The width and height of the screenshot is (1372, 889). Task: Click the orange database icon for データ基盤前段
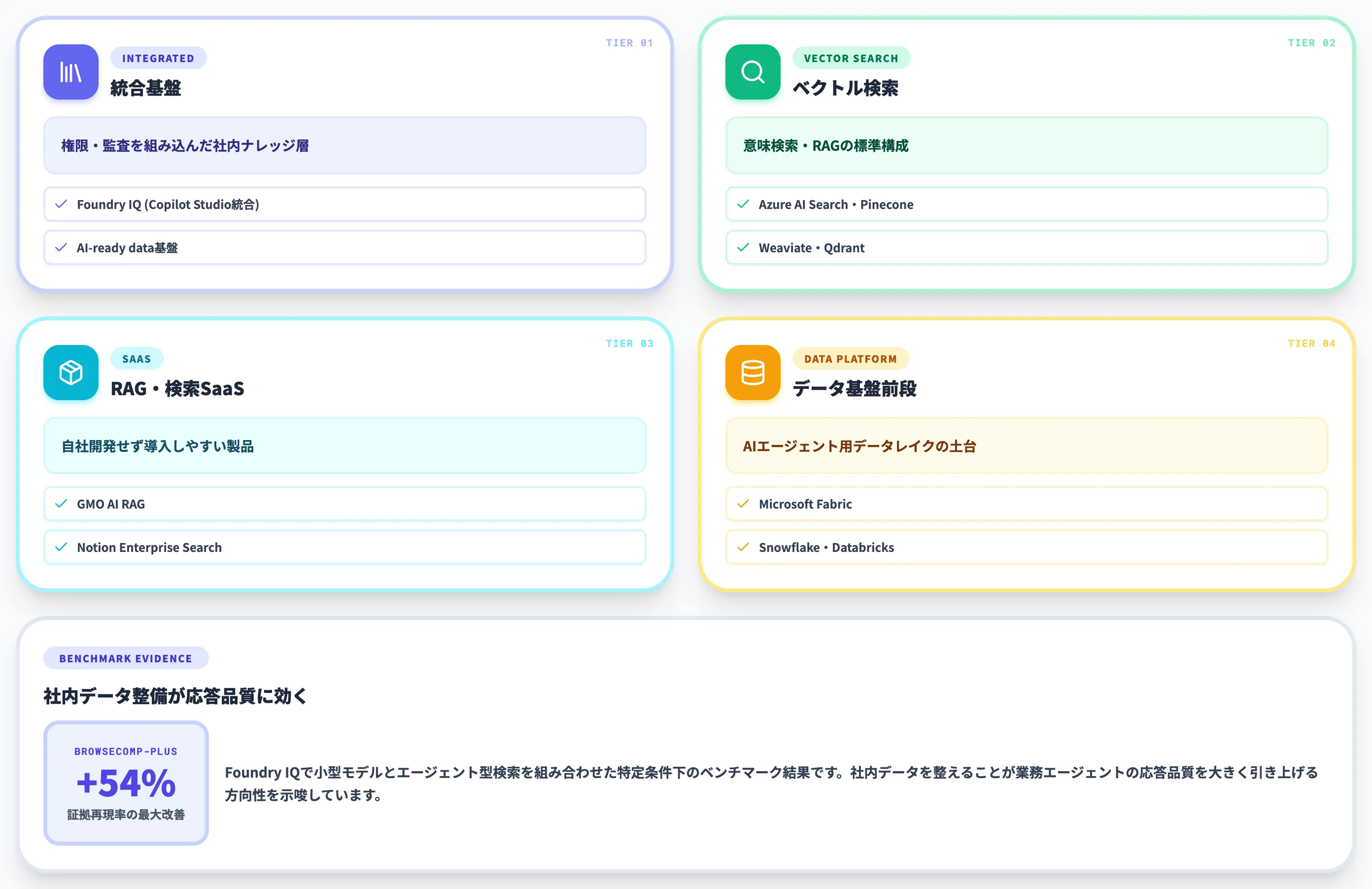[x=753, y=373]
